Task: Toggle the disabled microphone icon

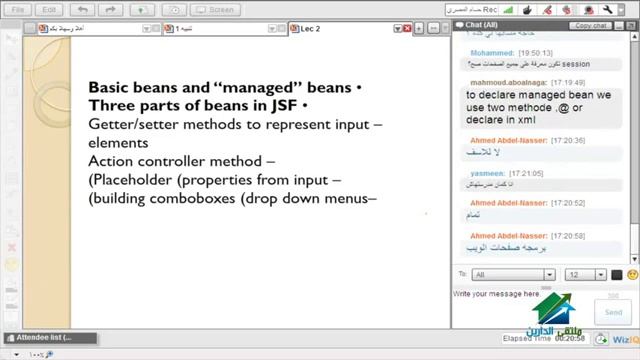Action: [567, 10]
